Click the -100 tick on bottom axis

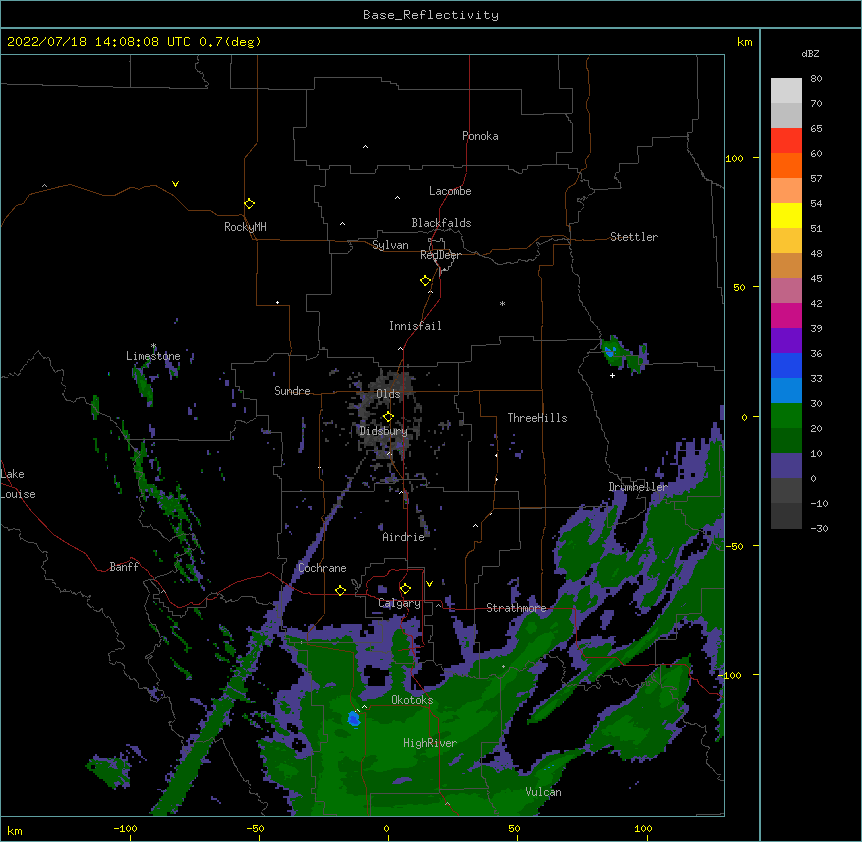pyautogui.click(x=125, y=828)
